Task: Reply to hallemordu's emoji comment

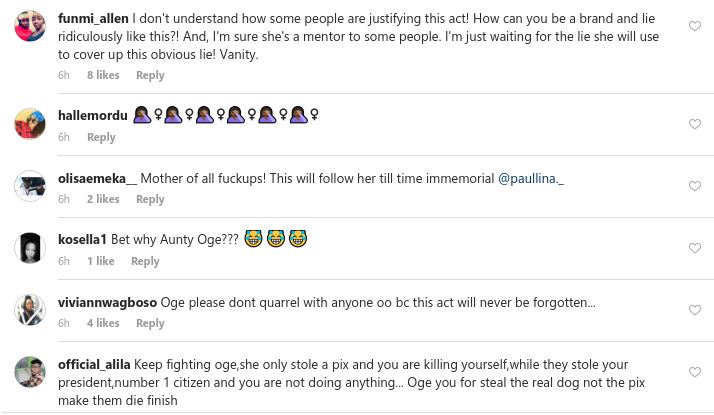Action: point(101,137)
